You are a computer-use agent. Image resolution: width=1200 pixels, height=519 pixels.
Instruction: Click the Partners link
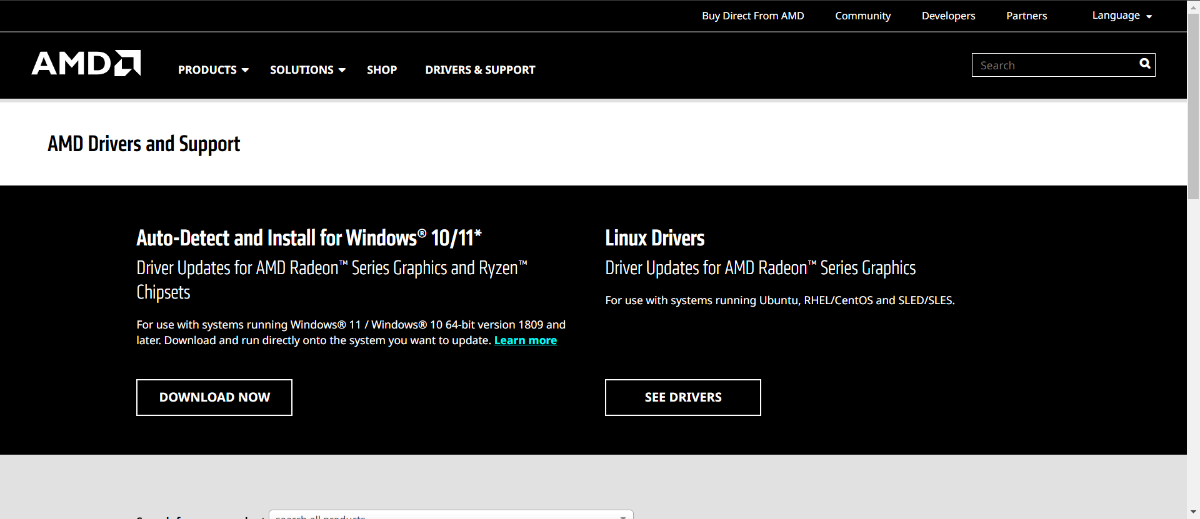[x=1027, y=16]
